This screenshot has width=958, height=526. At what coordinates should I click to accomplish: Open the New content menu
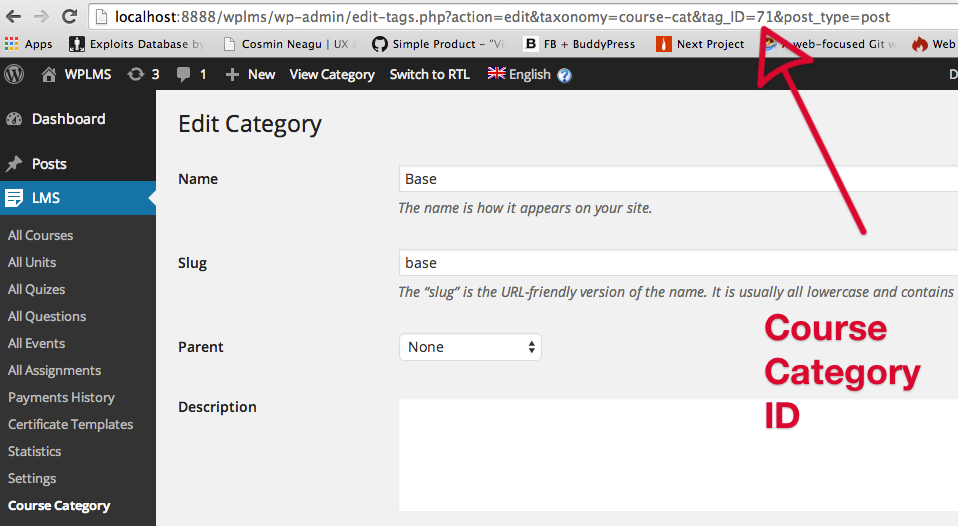coord(250,75)
